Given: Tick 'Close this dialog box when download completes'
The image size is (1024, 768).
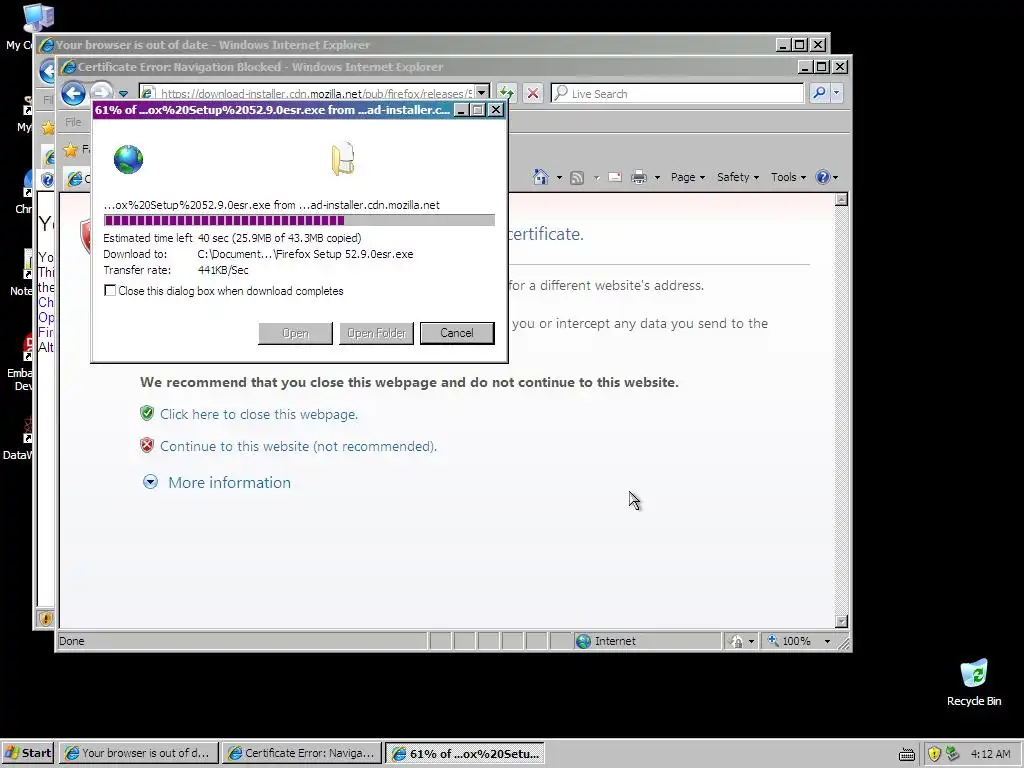Looking at the screenshot, I should coord(110,291).
